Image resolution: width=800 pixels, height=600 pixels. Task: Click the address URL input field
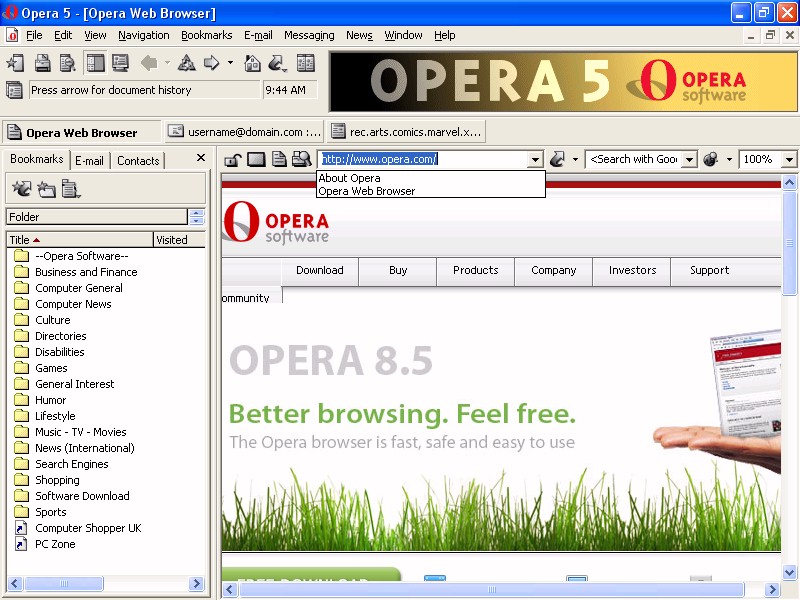(x=423, y=160)
